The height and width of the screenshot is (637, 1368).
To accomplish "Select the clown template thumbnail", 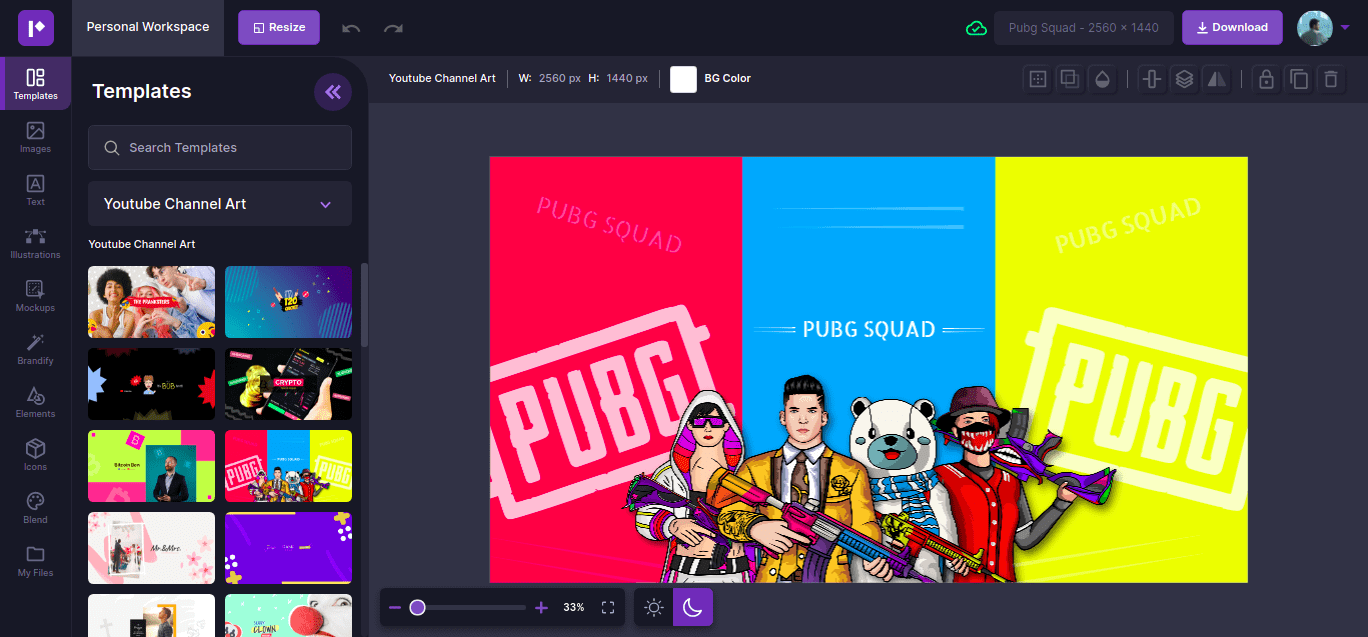I will (288, 615).
